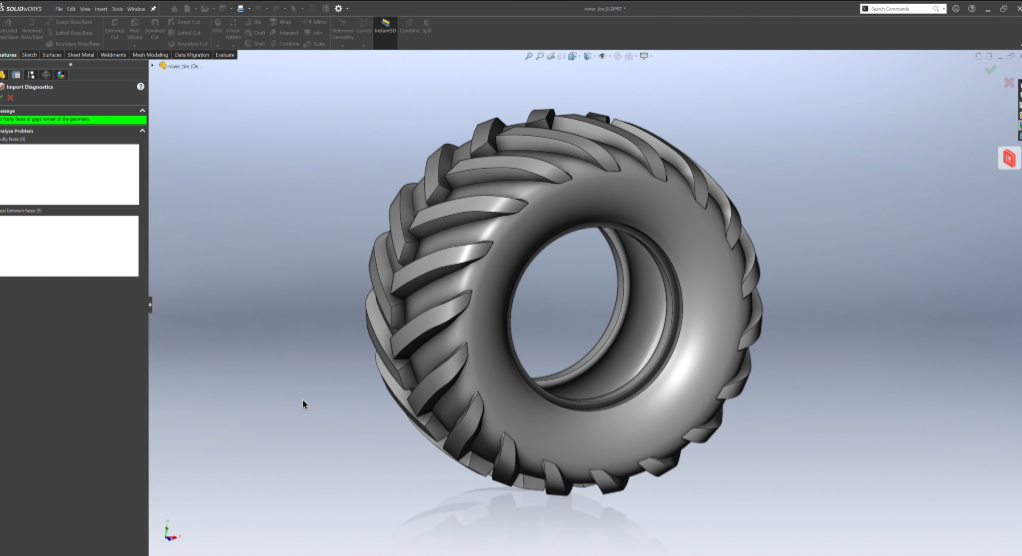Expand the rover_tire tree node

point(153,66)
